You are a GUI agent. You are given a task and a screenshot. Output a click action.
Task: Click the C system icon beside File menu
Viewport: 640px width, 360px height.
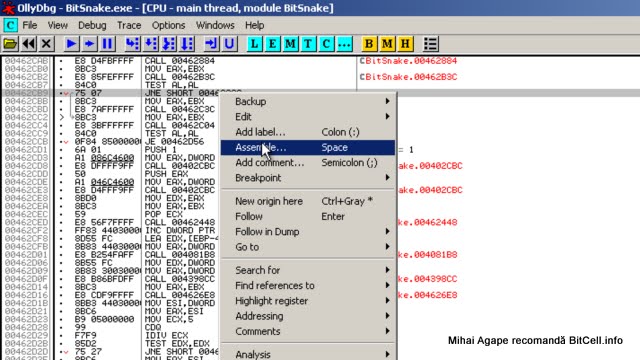pyautogui.click(x=10, y=25)
